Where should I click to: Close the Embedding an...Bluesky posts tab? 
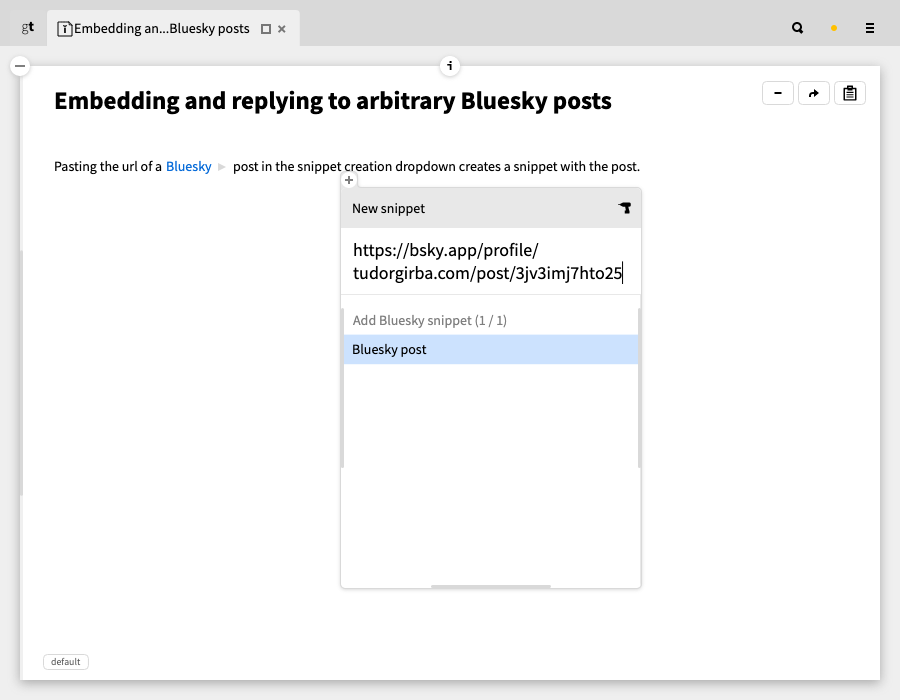coord(282,29)
